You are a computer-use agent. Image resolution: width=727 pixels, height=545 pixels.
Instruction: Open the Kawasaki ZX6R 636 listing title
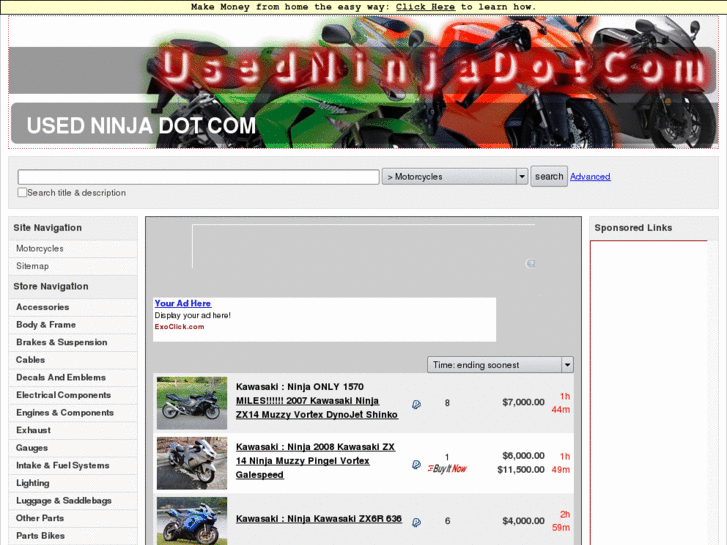[x=319, y=519]
